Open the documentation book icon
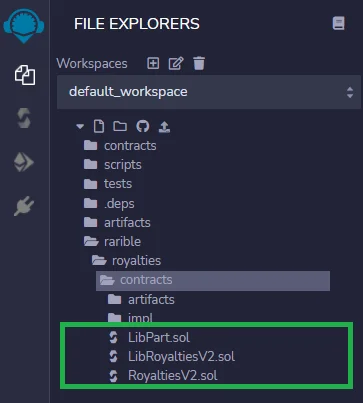The width and height of the screenshot is (363, 403). point(339,24)
